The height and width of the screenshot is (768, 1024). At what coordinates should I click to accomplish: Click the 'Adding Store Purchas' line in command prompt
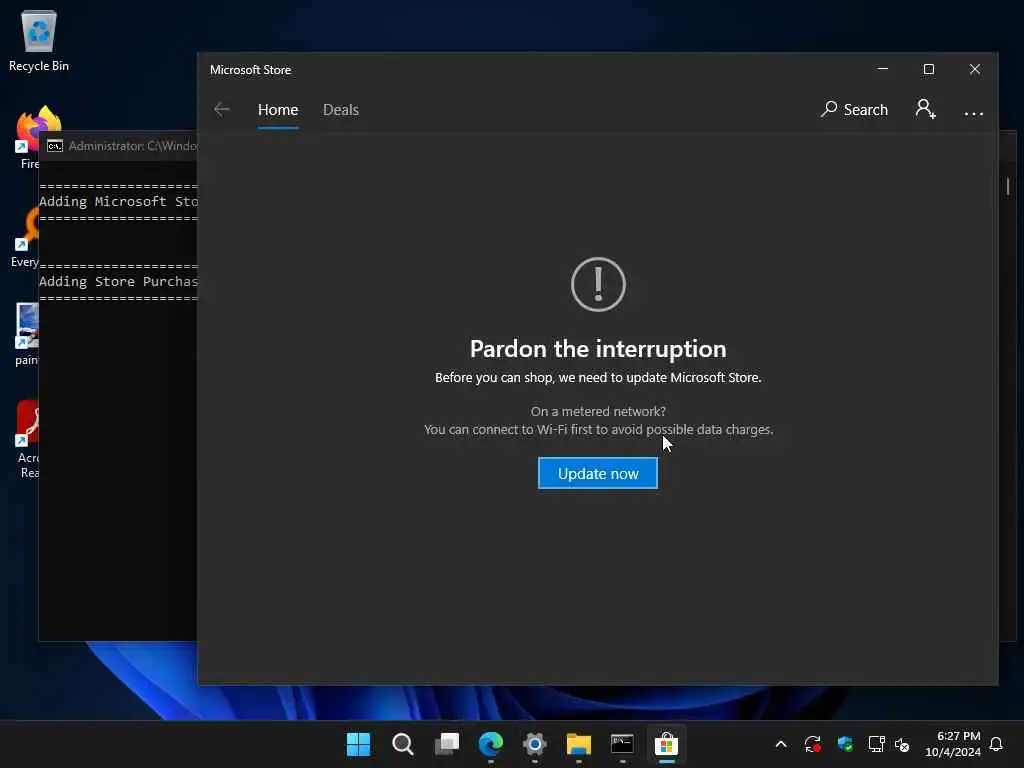[118, 281]
